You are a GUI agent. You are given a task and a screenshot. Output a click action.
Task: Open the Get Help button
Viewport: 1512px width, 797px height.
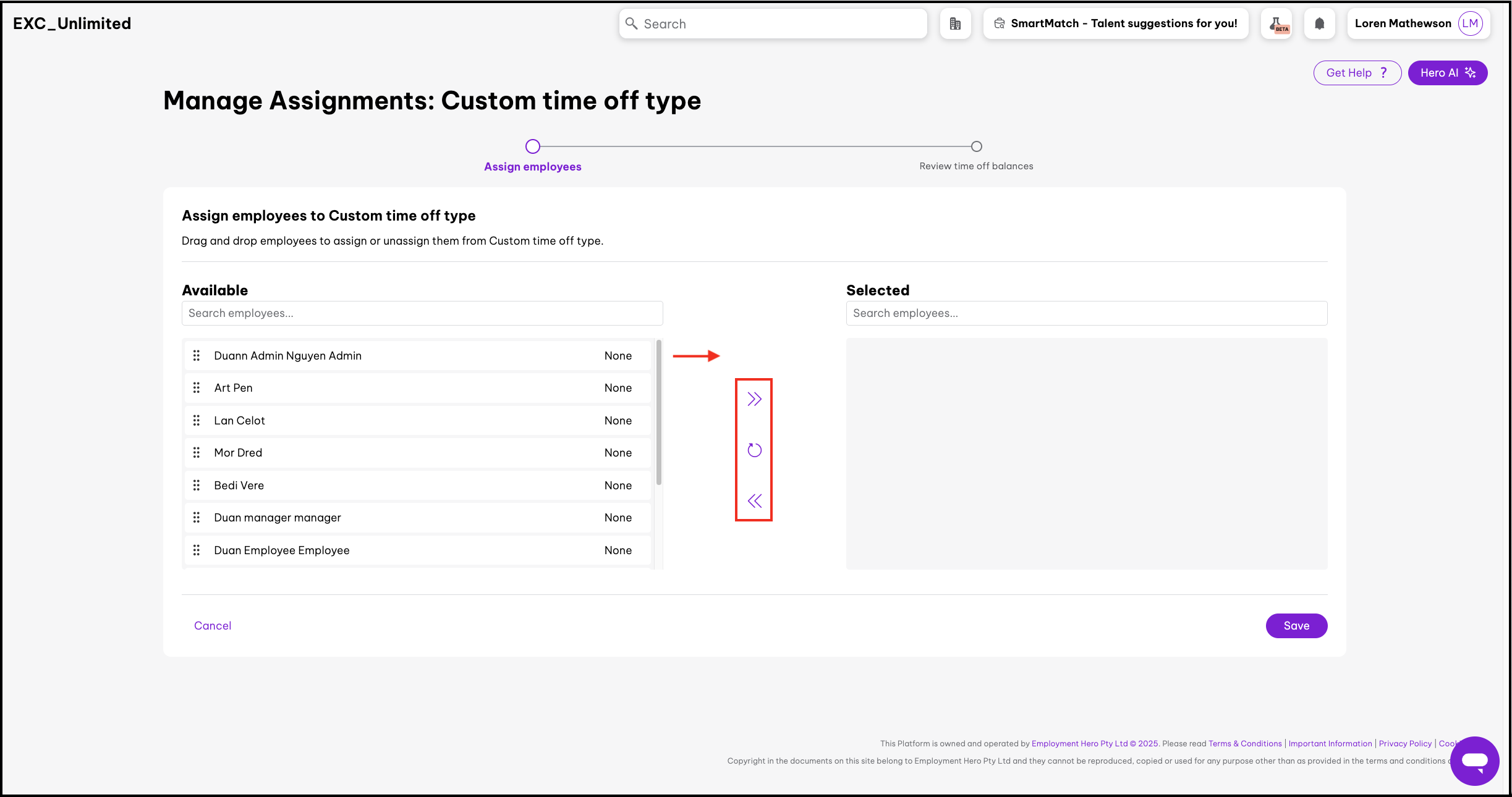pyautogui.click(x=1357, y=73)
